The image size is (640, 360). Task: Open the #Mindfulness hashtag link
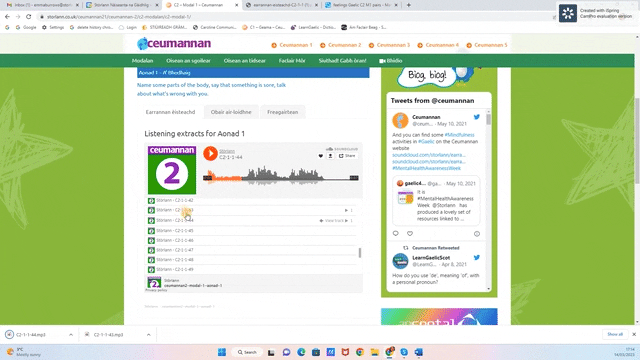click(x=459, y=135)
